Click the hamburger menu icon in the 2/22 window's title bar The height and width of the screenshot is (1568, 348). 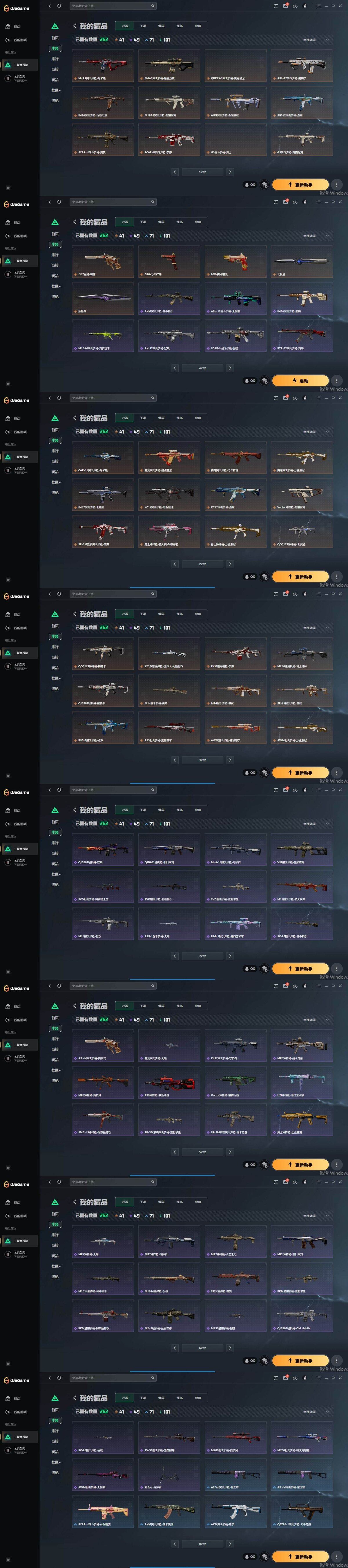319,398
